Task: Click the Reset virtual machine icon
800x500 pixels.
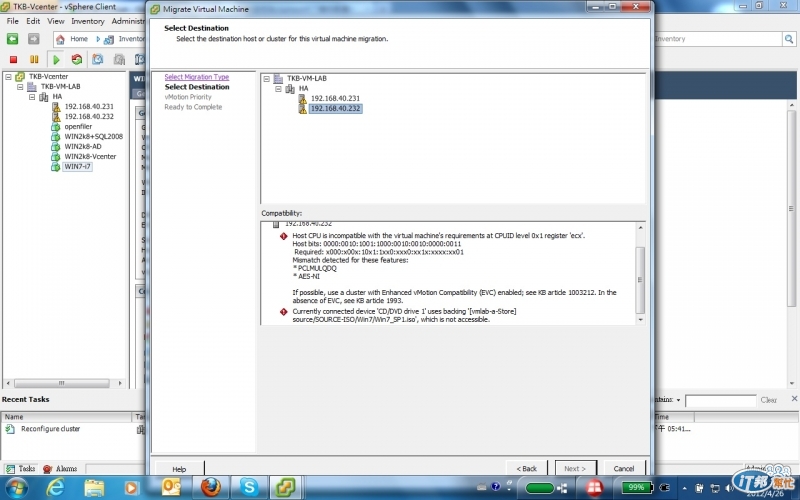Action: coord(77,60)
